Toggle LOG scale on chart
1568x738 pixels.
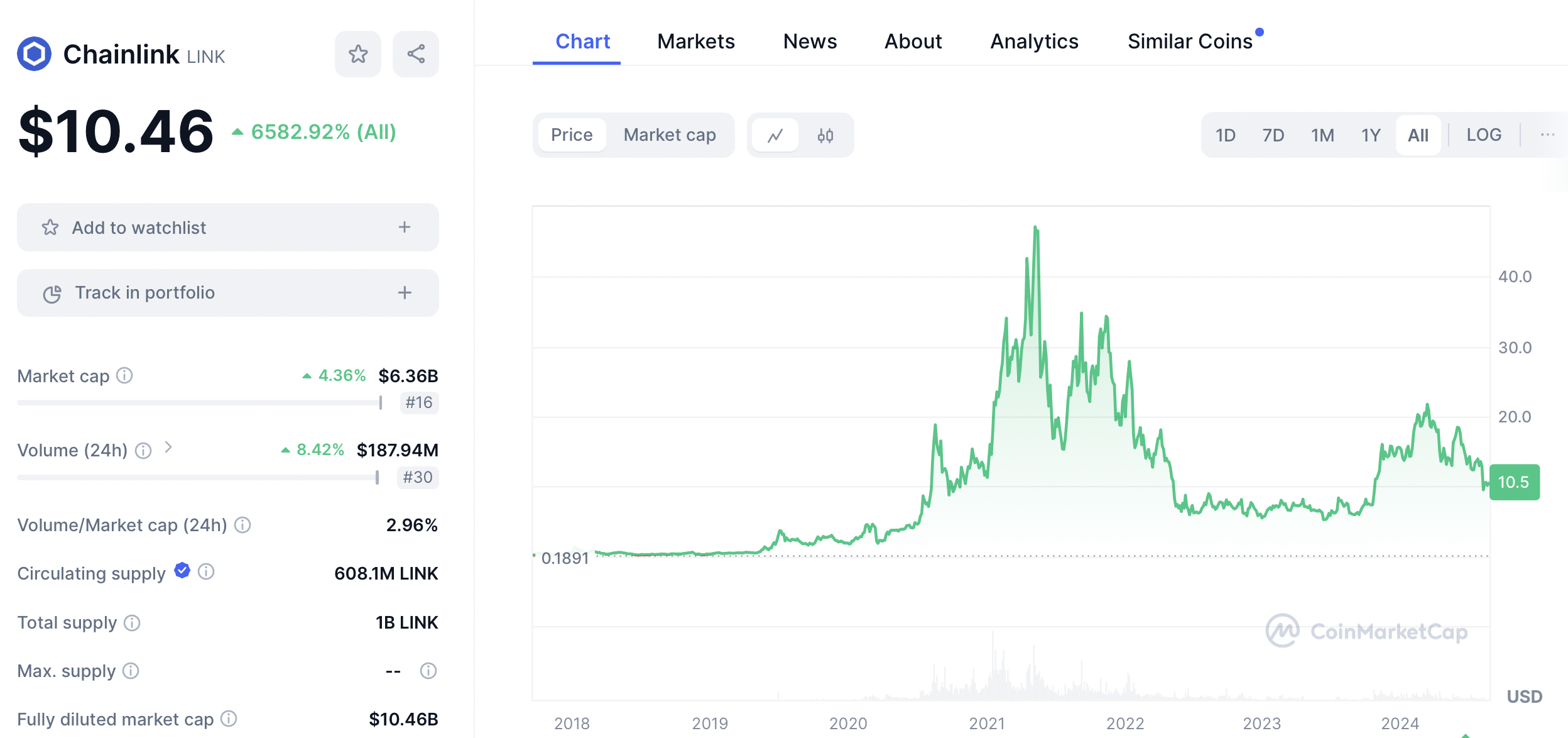pyautogui.click(x=1484, y=135)
